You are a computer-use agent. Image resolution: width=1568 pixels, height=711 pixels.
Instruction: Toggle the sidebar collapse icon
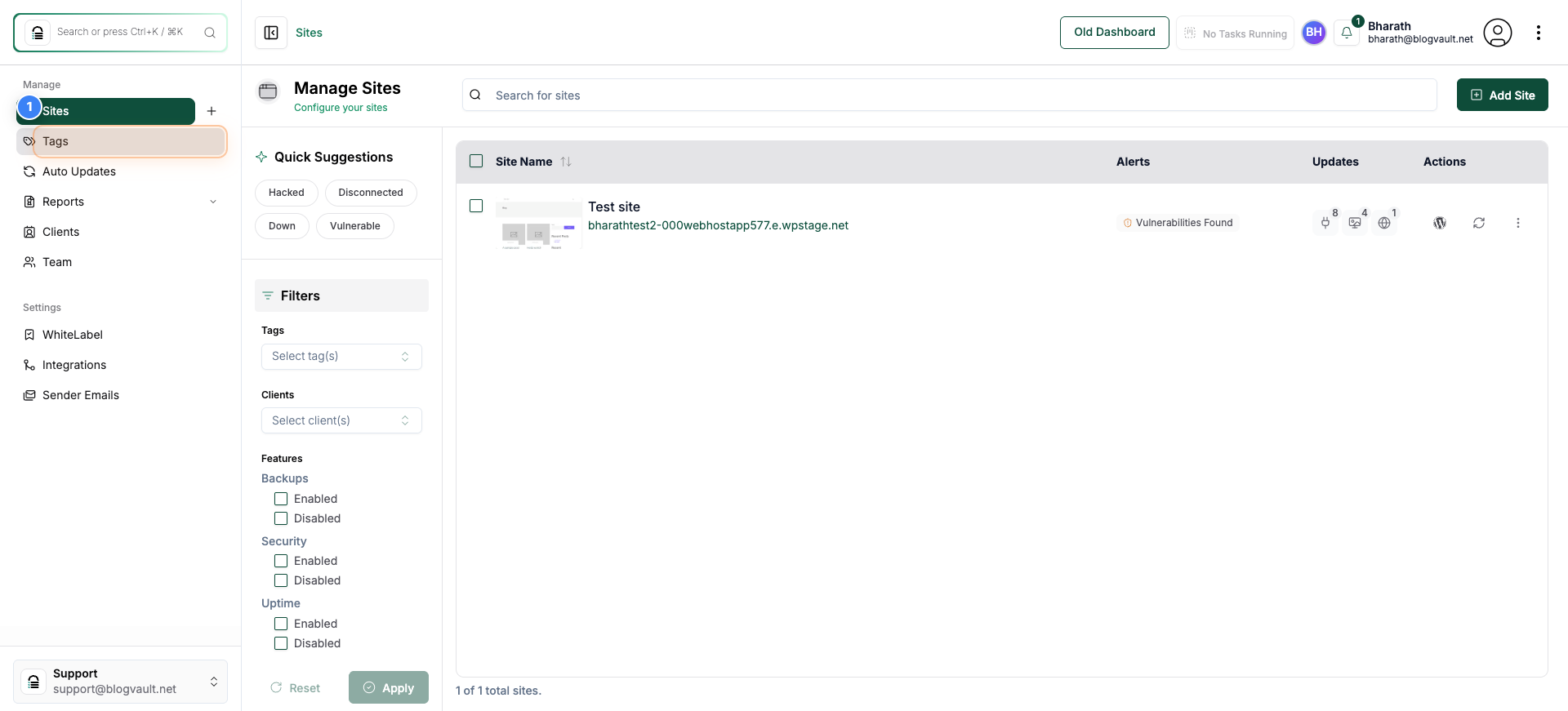tap(271, 33)
